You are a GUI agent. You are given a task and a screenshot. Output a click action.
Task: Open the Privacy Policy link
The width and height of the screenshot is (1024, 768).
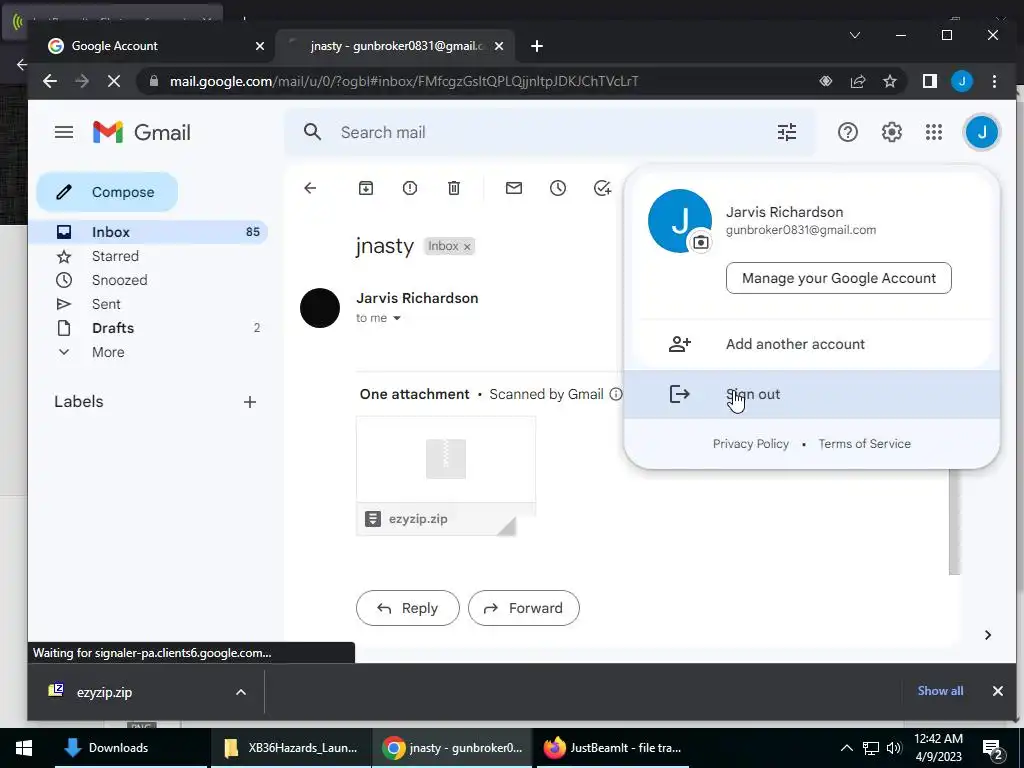(750, 444)
